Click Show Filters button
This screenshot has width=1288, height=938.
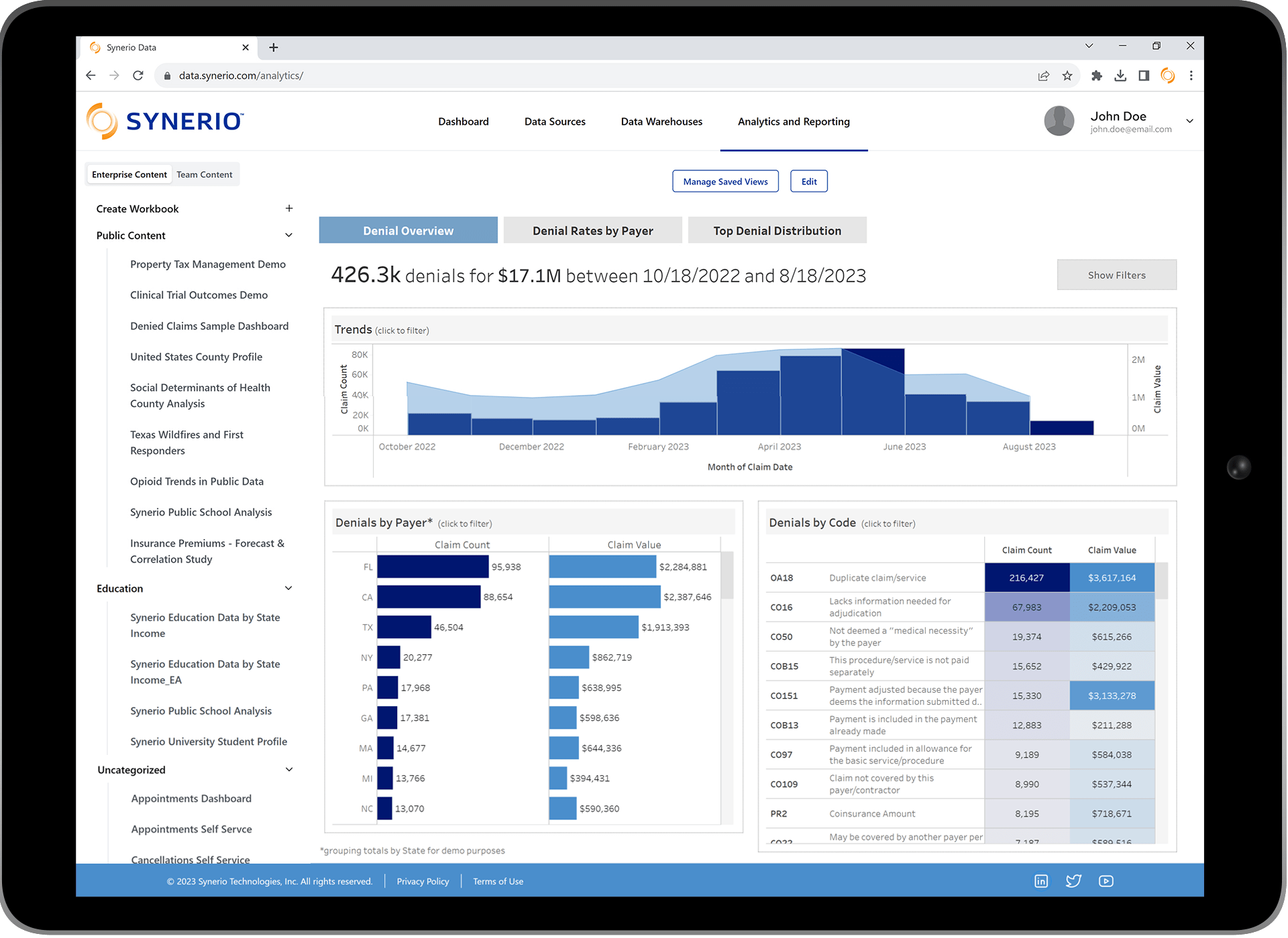pyautogui.click(x=1116, y=275)
